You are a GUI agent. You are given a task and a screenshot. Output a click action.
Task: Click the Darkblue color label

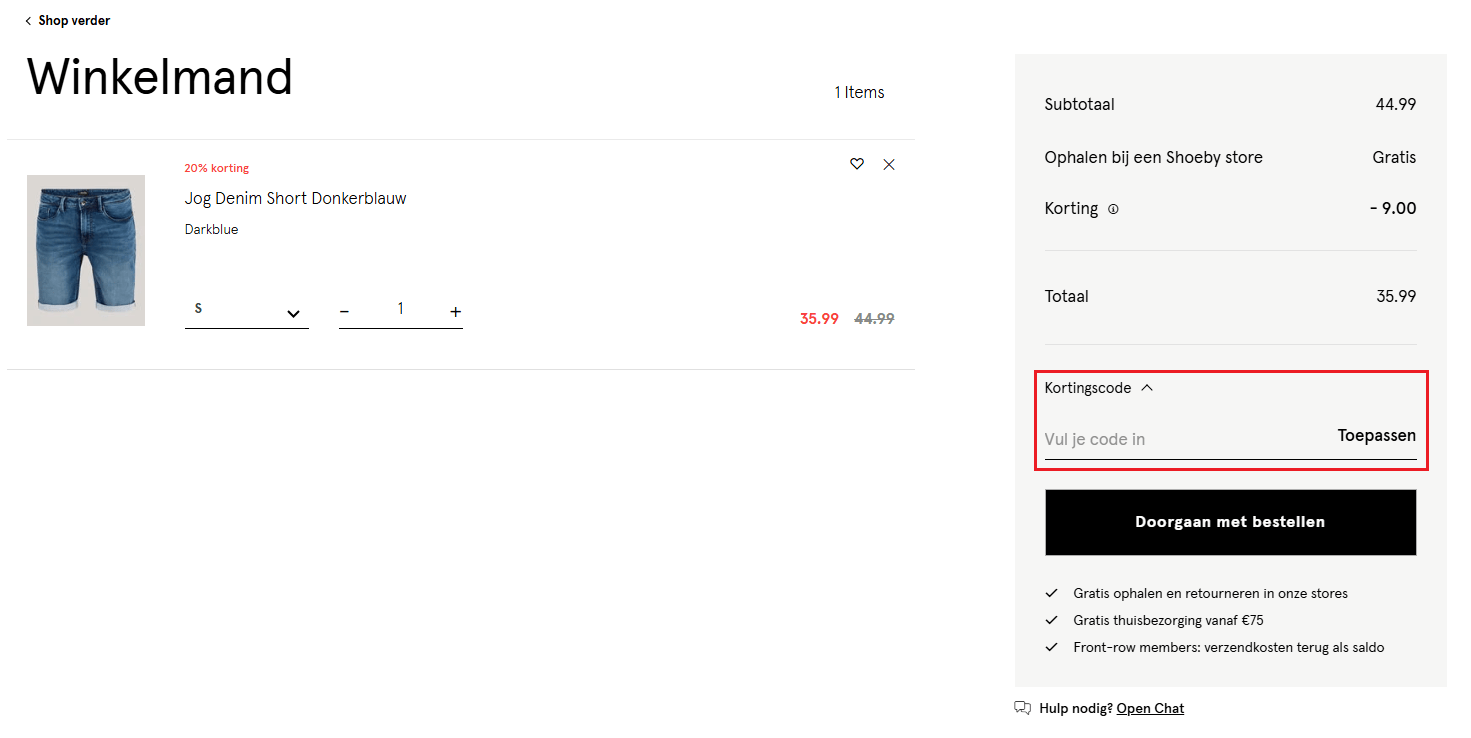pyautogui.click(x=211, y=229)
